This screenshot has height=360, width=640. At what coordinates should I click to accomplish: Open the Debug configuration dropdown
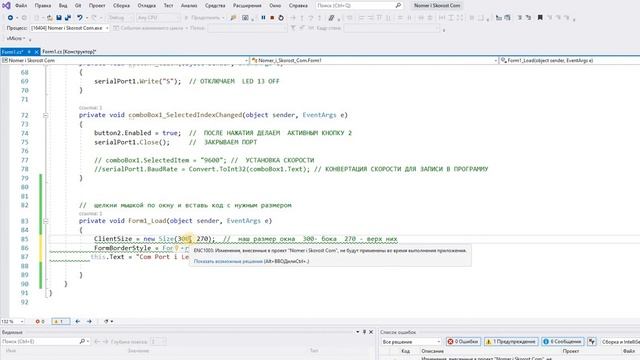click(x=120, y=18)
